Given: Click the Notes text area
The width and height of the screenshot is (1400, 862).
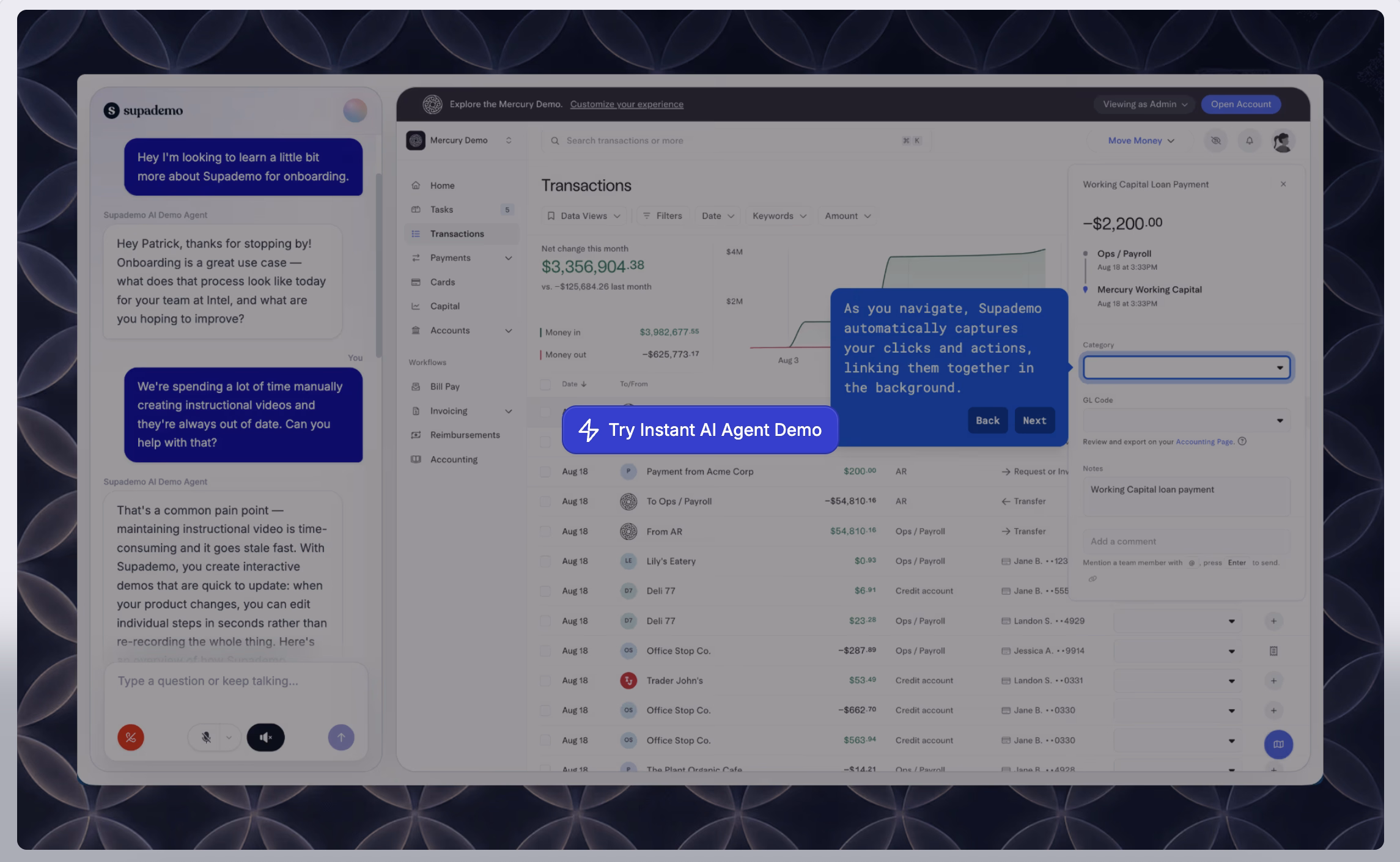Looking at the screenshot, I should coord(1186,496).
